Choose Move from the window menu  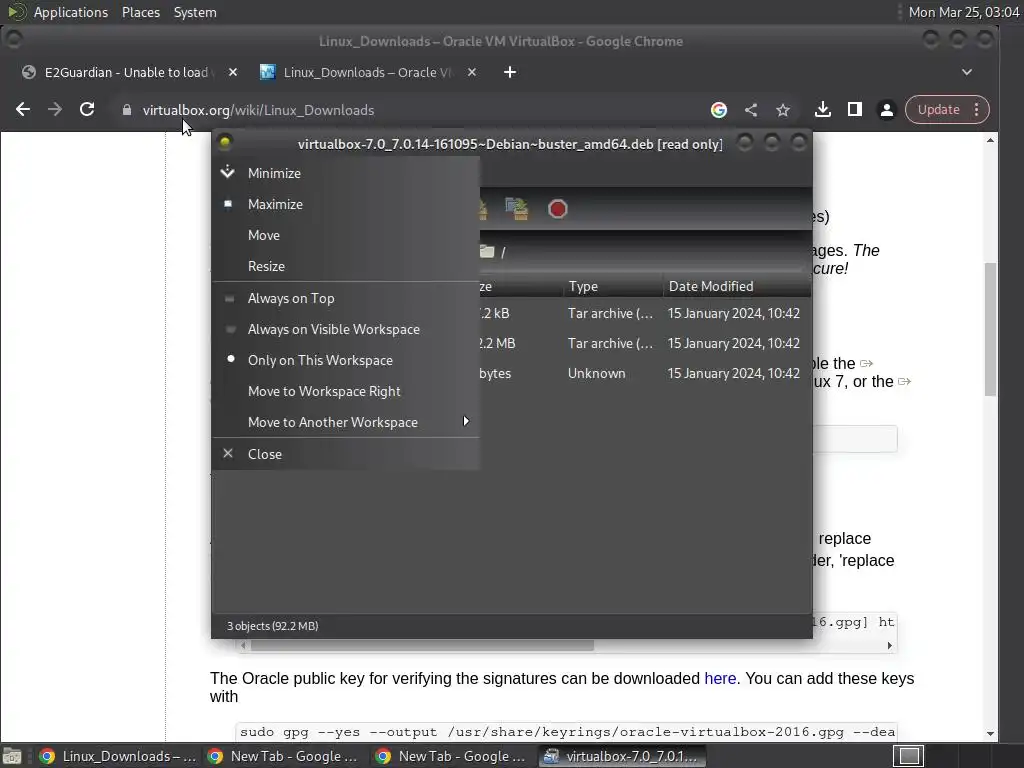pos(346,235)
